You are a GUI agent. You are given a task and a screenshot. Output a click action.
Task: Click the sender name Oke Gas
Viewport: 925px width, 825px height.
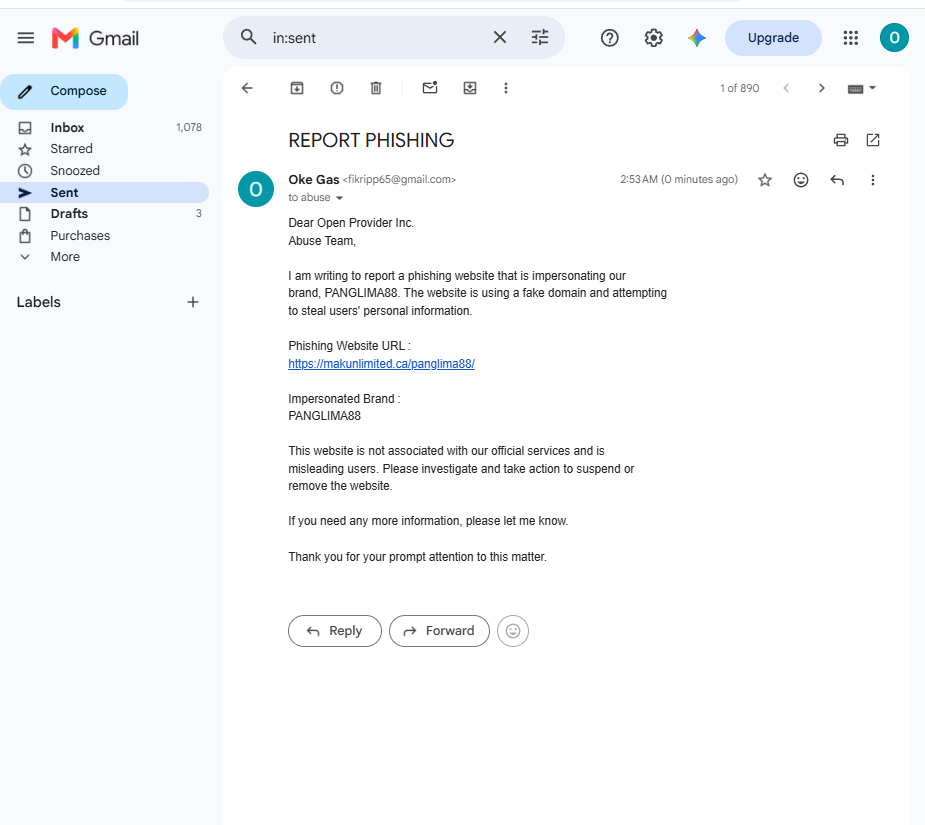tap(313, 179)
